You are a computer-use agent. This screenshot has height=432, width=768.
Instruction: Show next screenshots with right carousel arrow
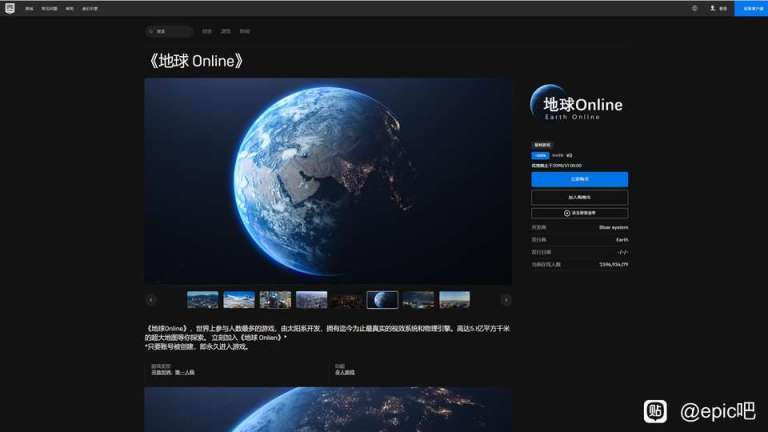click(x=506, y=300)
